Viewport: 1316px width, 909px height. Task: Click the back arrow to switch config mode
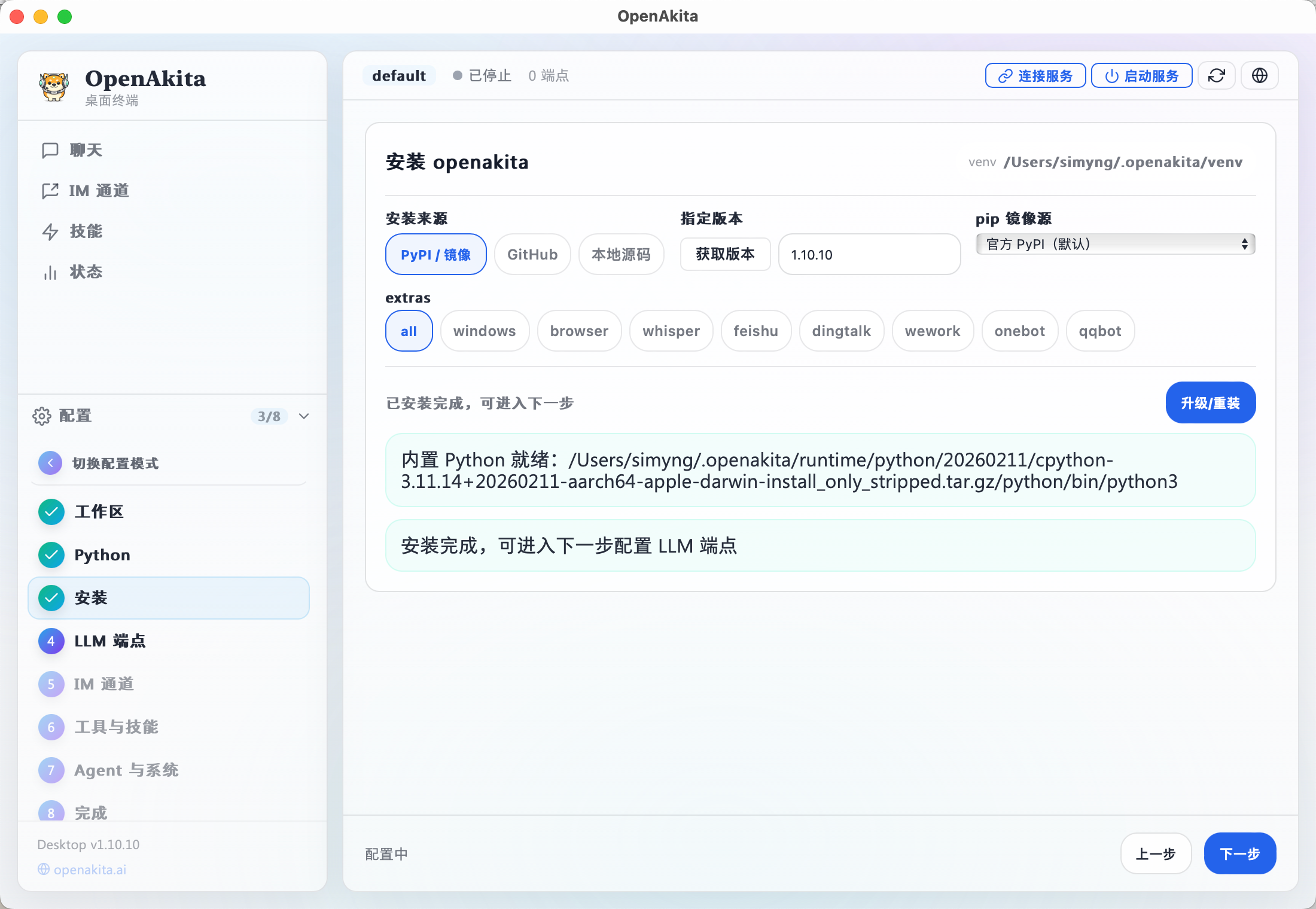(51, 463)
